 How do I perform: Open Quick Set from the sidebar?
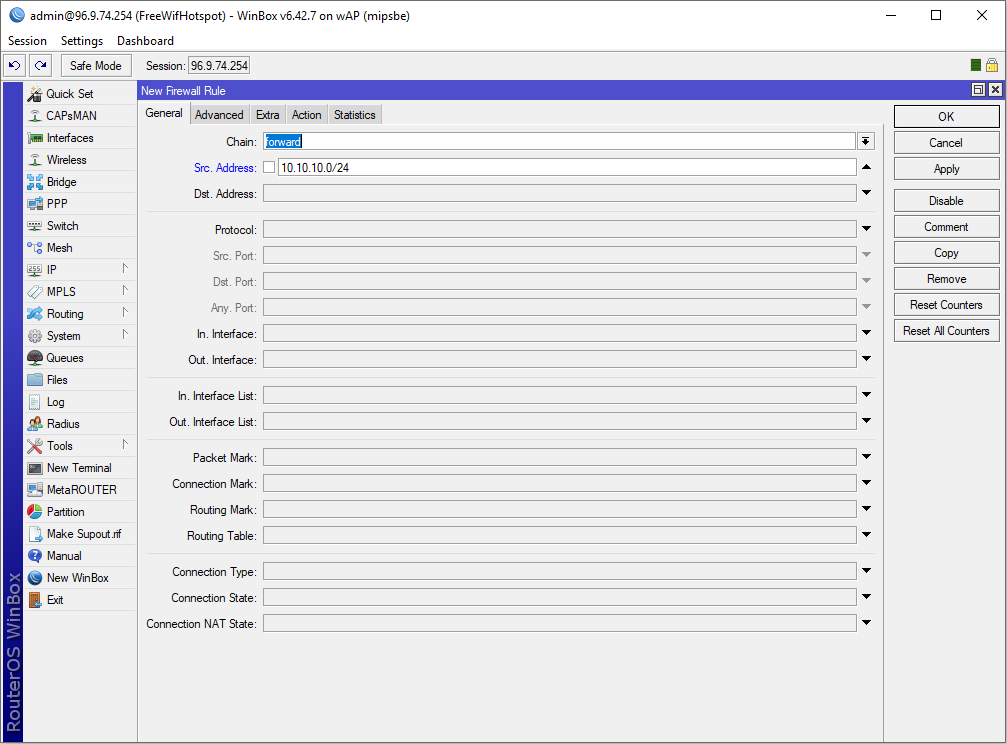click(80, 94)
